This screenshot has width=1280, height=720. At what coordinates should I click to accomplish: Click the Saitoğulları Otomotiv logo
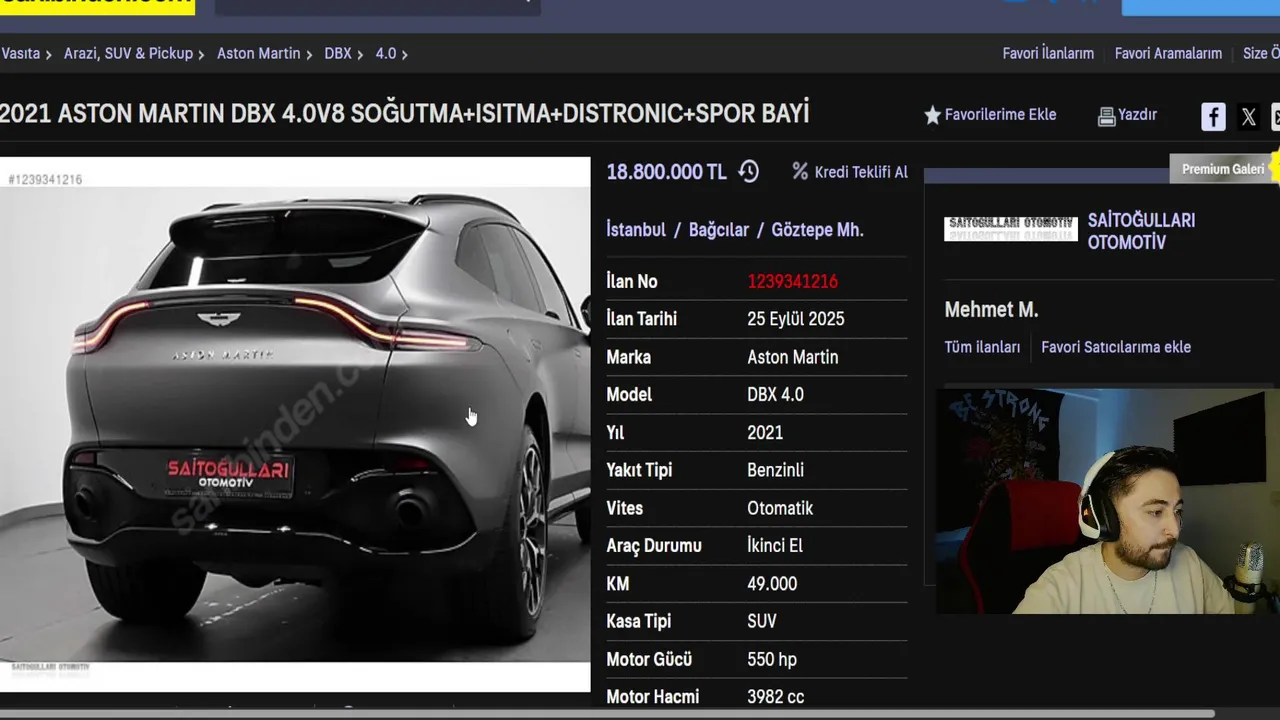click(1010, 228)
